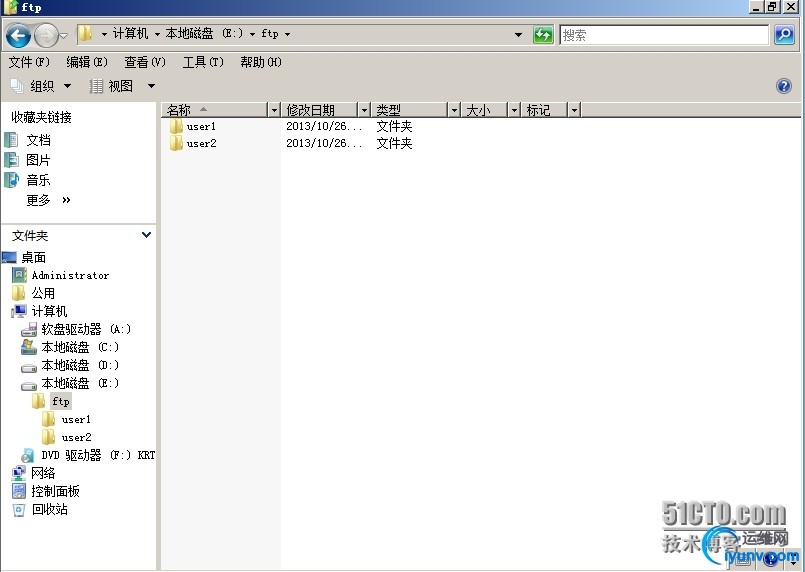805x572 pixels.
Task: Click the Back navigation arrow
Action: click(18, 35)
